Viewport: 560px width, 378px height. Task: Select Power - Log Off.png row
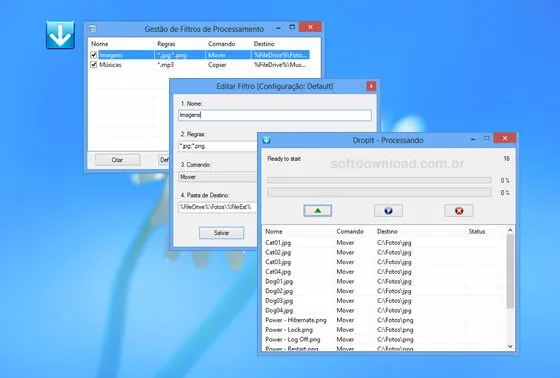click(292, 339)
